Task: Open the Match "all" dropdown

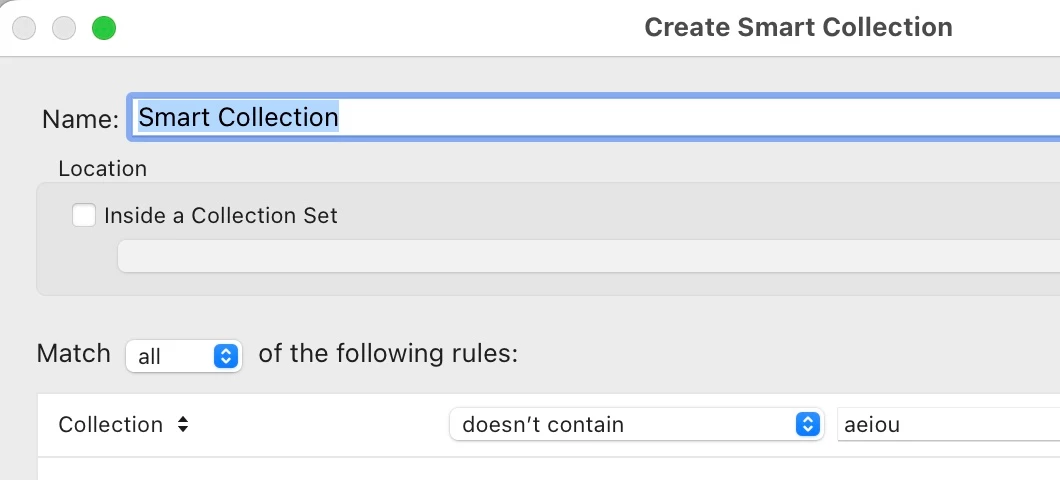Action: coord(184,356)
